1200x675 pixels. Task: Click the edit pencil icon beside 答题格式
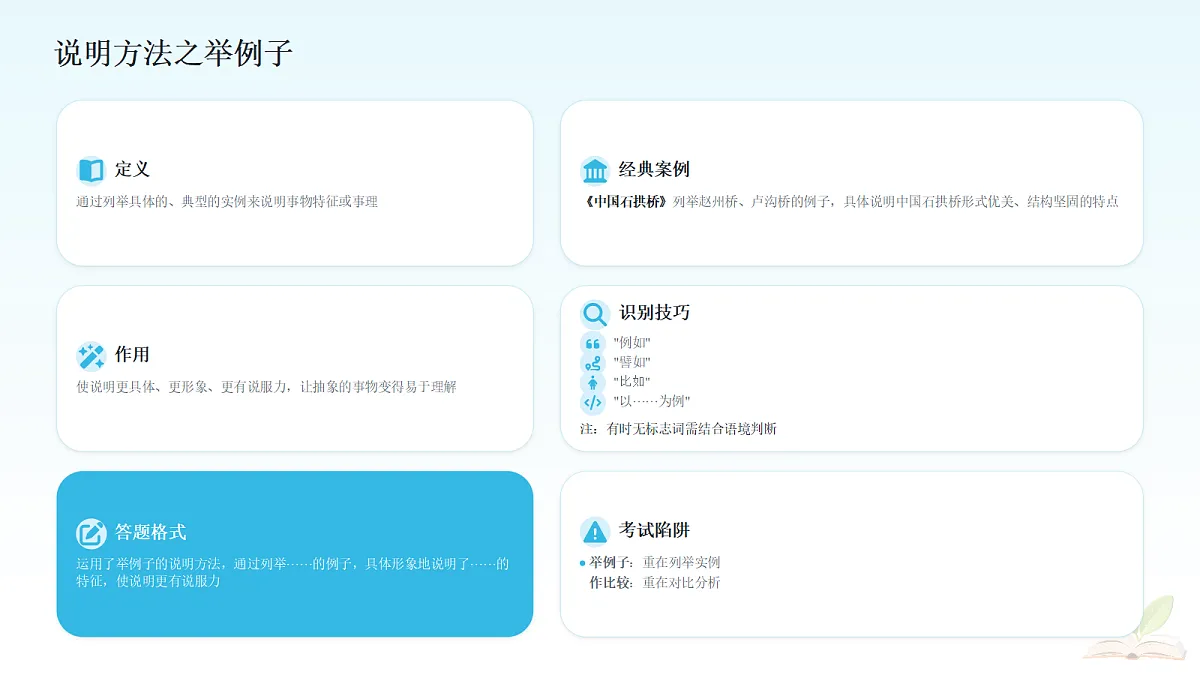tap(91, 534)
